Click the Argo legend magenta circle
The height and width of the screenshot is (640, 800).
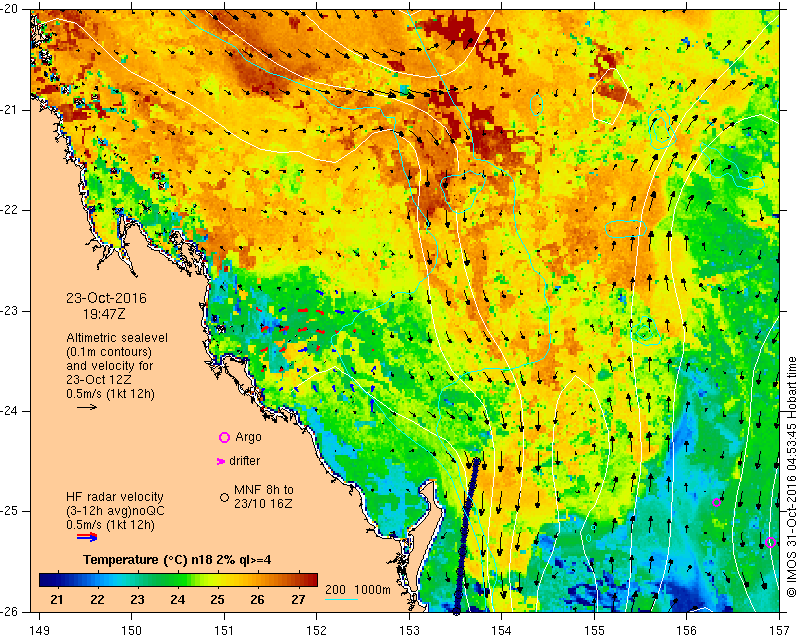(224, 437)
